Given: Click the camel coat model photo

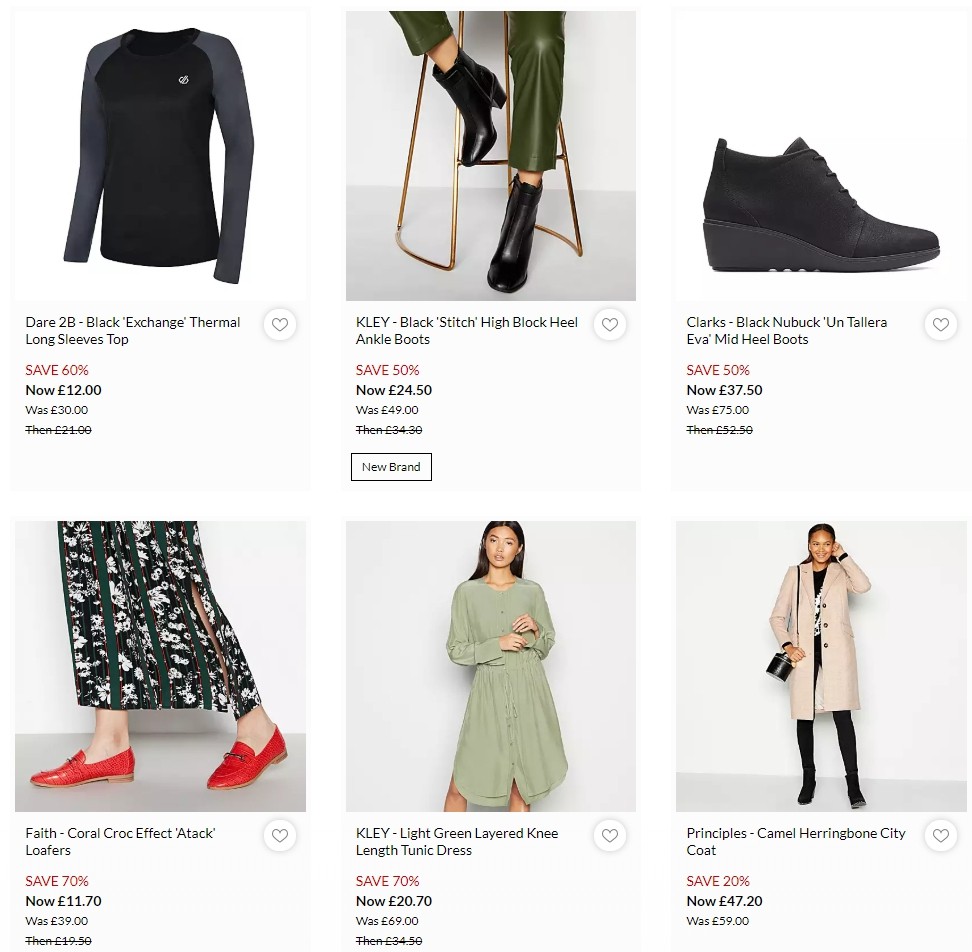Looking at the screenshot, I should click(820, 665).
